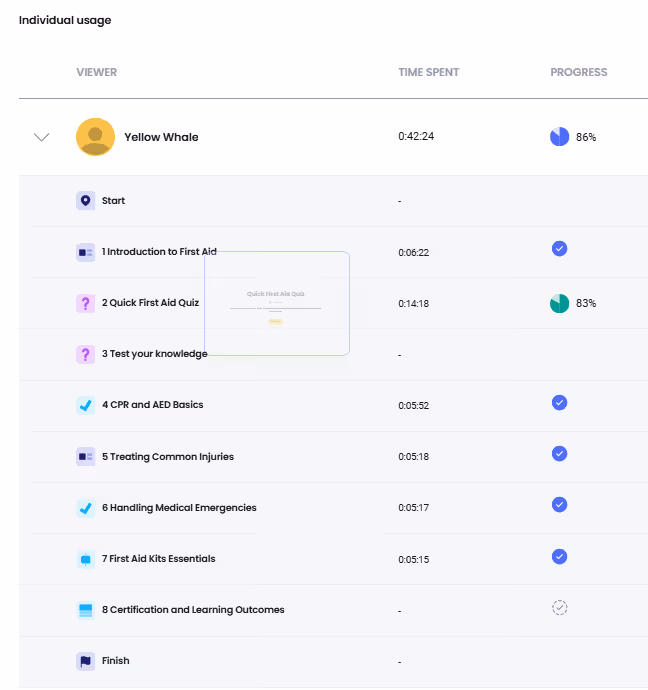
Task: Click the completed check for CPR and AED Basics
Action: (559, 402)
